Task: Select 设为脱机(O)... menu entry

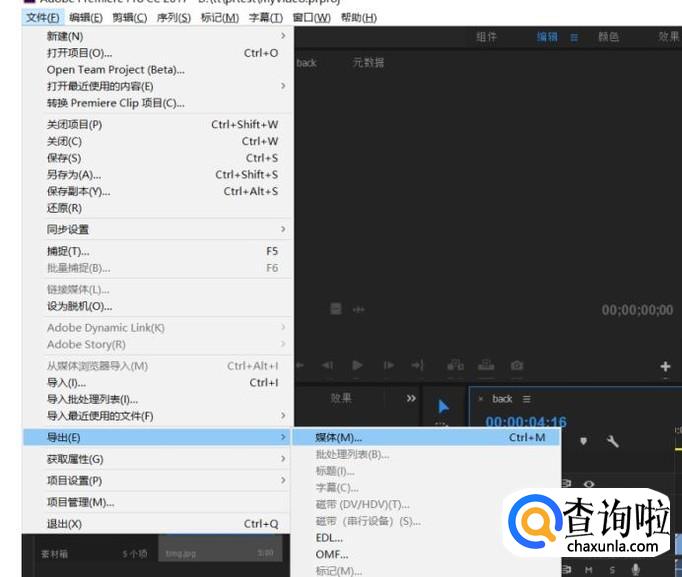Action: [157, 306]
